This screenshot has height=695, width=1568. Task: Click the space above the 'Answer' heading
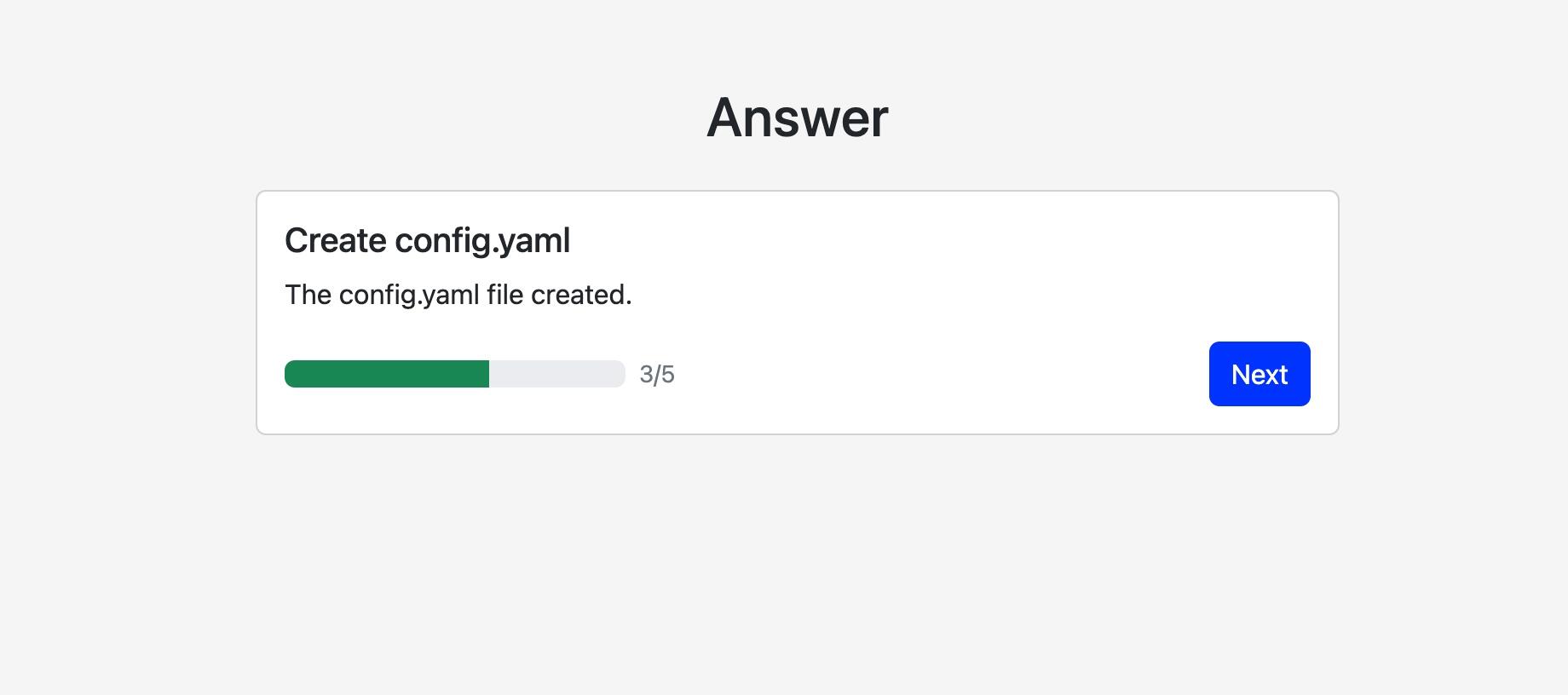797,47
